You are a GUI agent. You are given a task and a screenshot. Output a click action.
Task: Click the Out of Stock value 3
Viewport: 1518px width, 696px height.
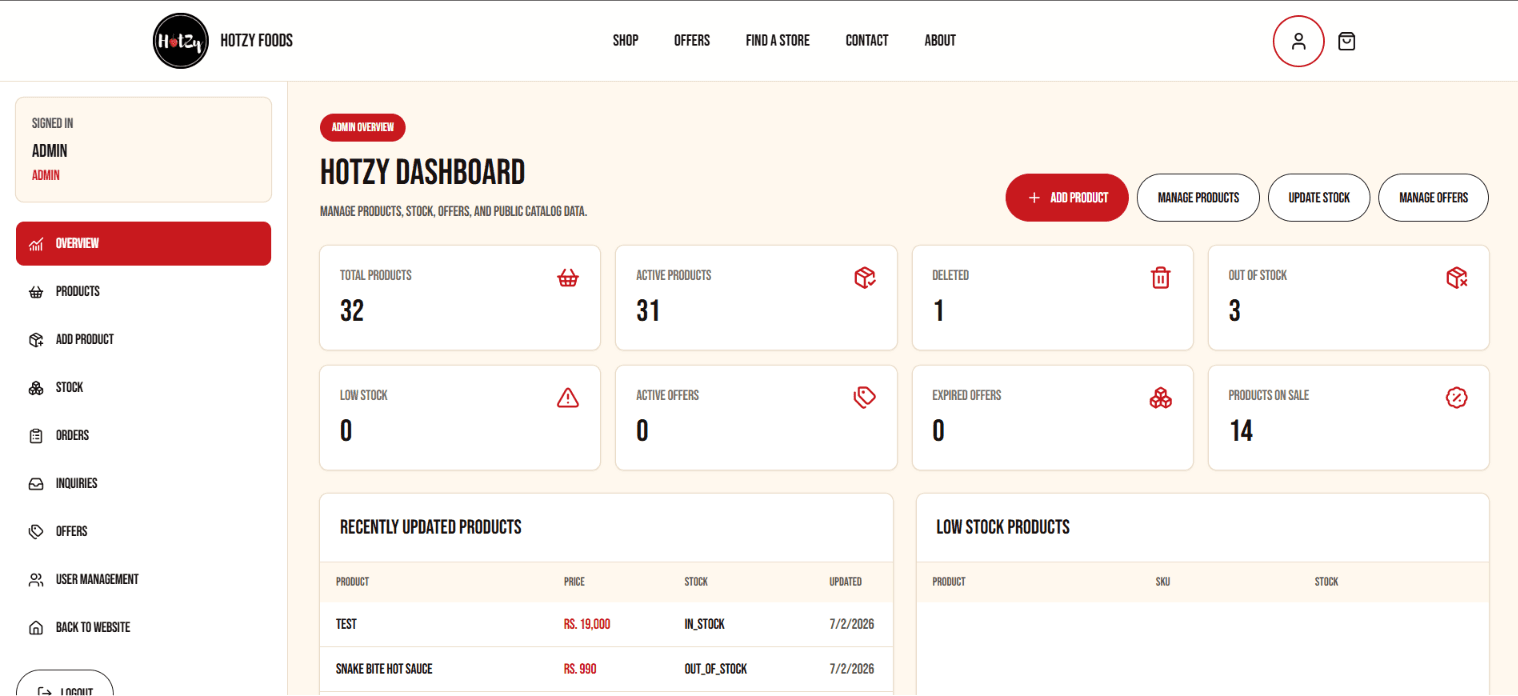click(1235, 311)
